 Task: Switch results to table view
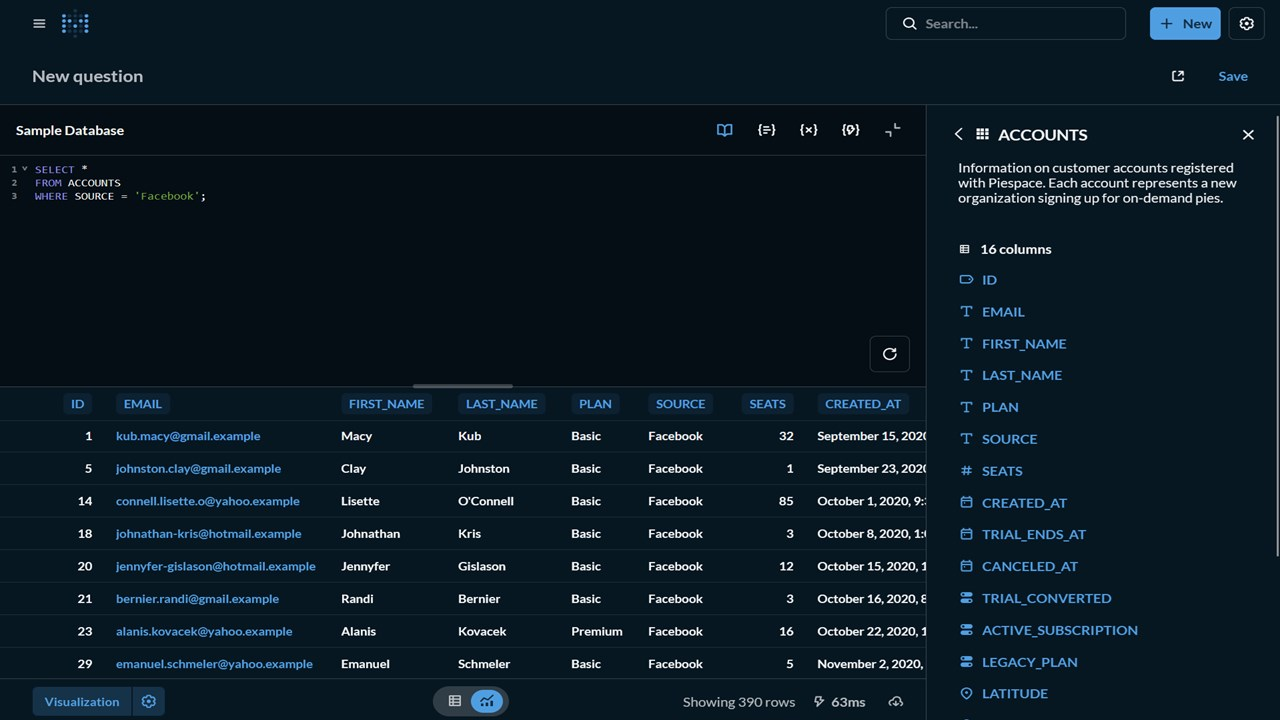click(455, 701)
